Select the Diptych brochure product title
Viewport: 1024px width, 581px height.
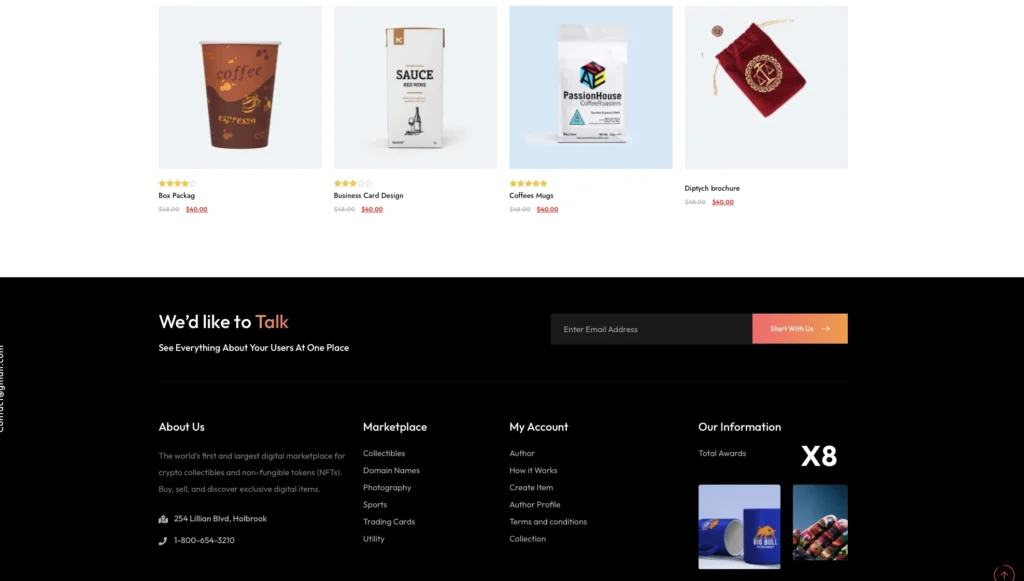click(712, 188)
